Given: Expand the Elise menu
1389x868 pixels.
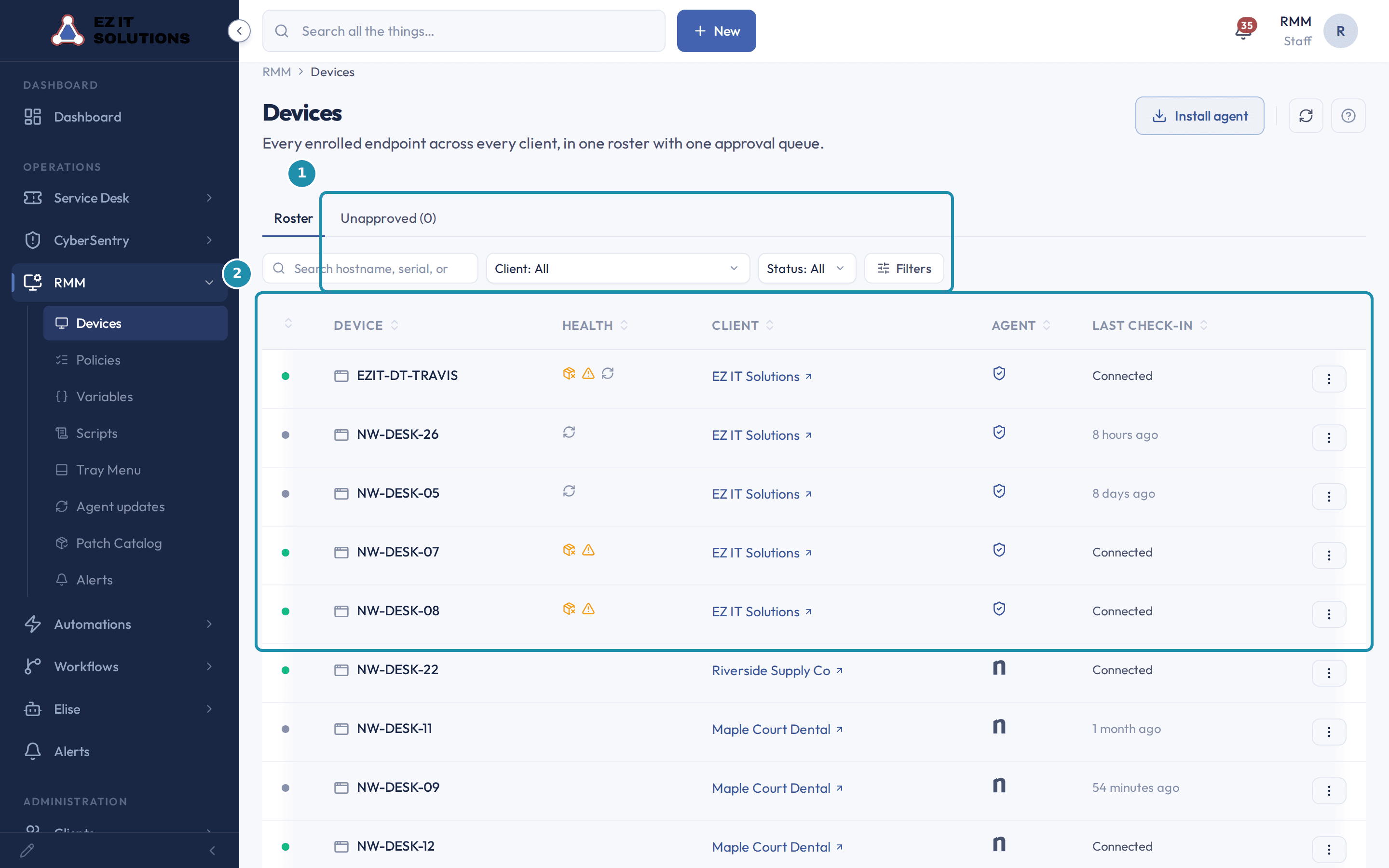Looking at the screenshot, I should [x=119, y=709].
